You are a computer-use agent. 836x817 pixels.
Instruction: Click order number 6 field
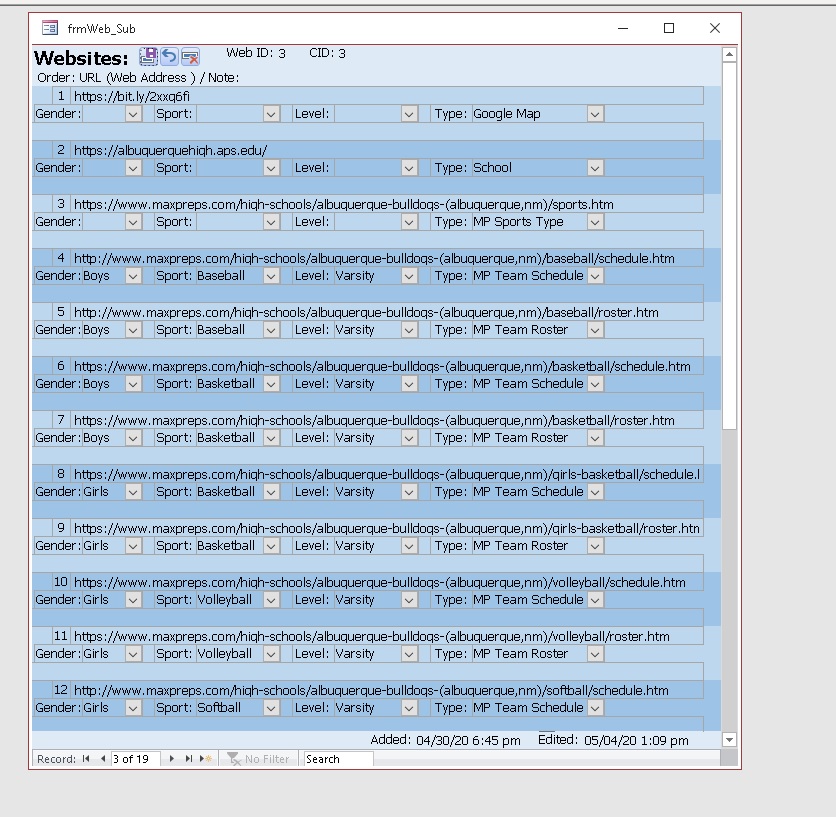point(61,366)
